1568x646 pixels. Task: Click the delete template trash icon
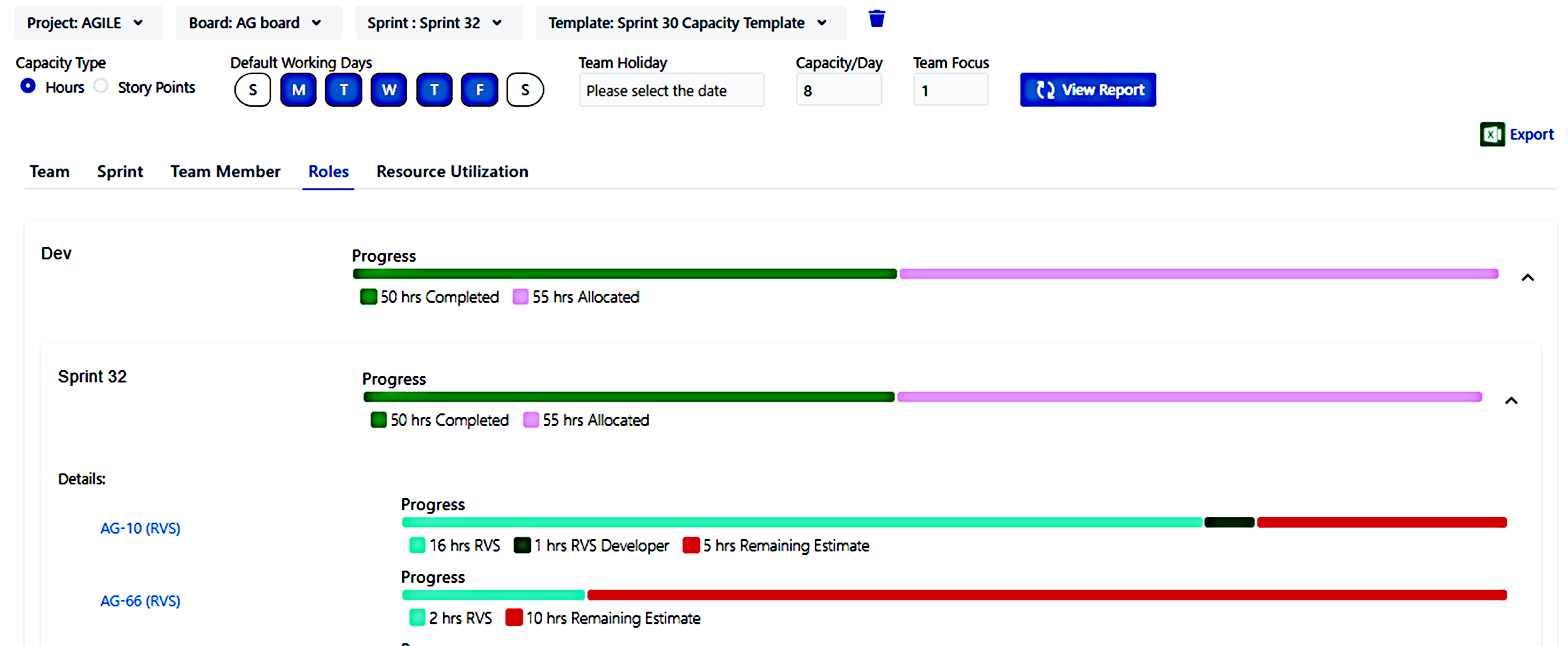(x=876, y=19)
